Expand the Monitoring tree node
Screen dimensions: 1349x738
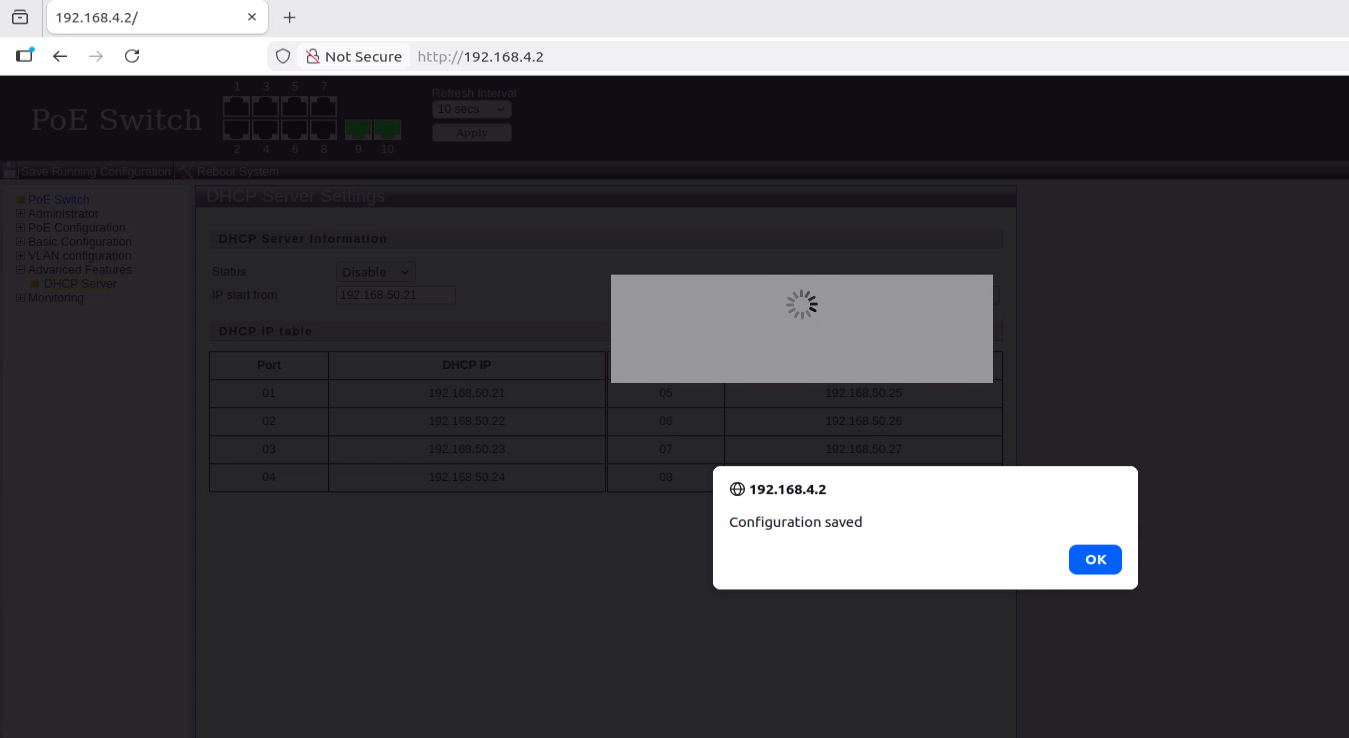tap(20, 298)
